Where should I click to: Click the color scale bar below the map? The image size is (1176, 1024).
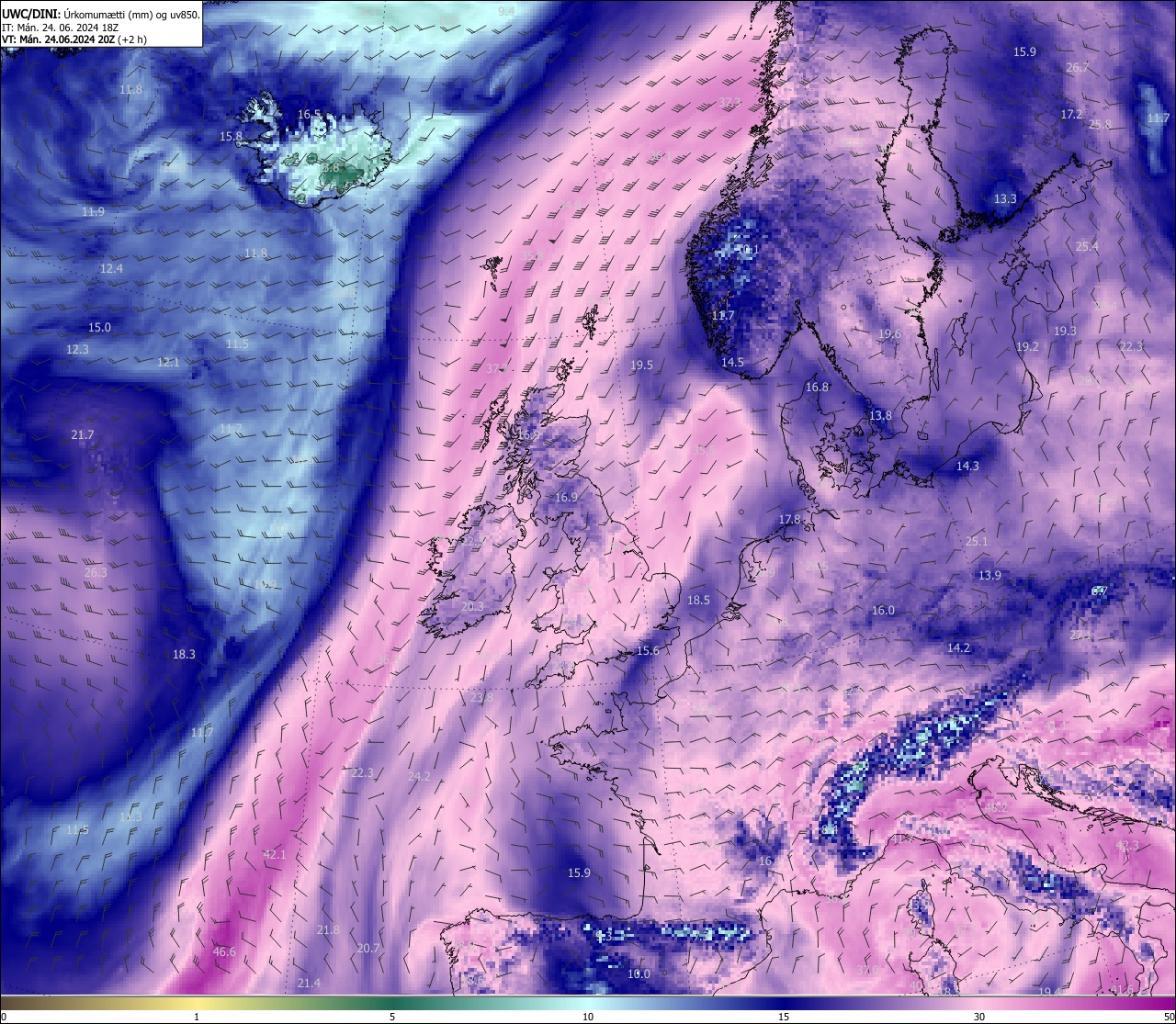(588, 1001)
